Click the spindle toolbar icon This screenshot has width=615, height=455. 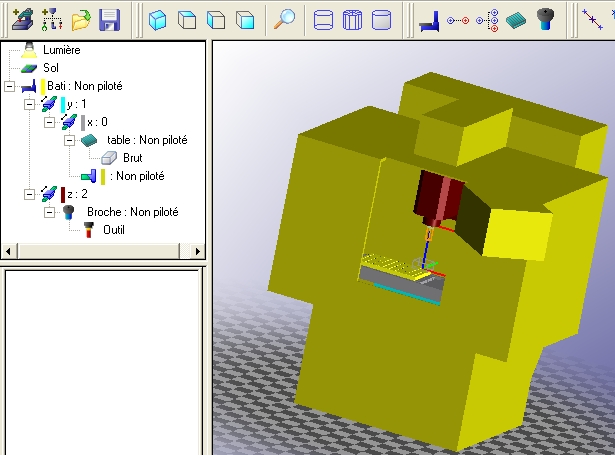(545, 20)
